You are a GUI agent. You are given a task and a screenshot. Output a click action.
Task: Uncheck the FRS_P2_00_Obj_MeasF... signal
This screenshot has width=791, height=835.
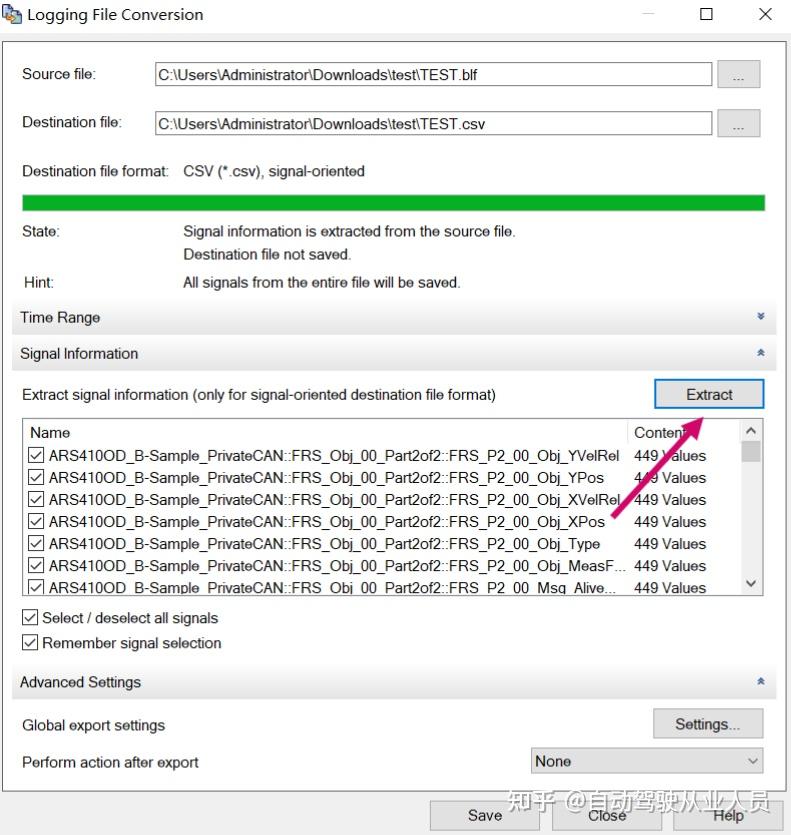[36, 565]
